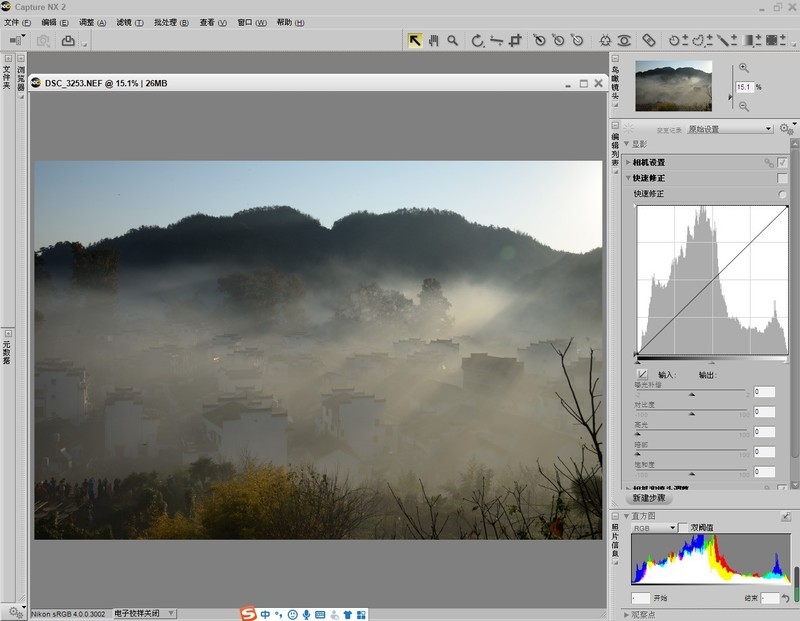Click the 曝光补偿 slider handle
The image size is (800, 621).
691,394
